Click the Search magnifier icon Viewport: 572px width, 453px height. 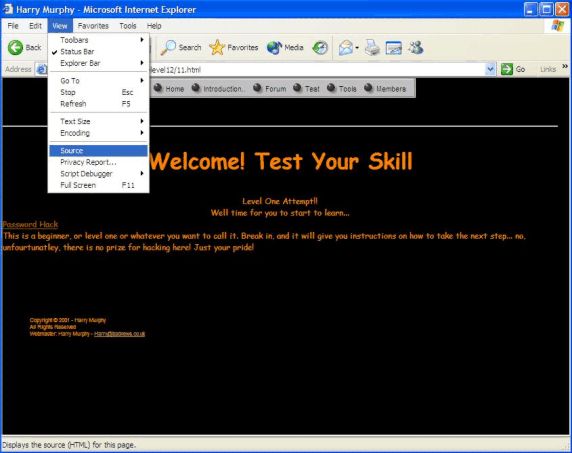(168, 47)
